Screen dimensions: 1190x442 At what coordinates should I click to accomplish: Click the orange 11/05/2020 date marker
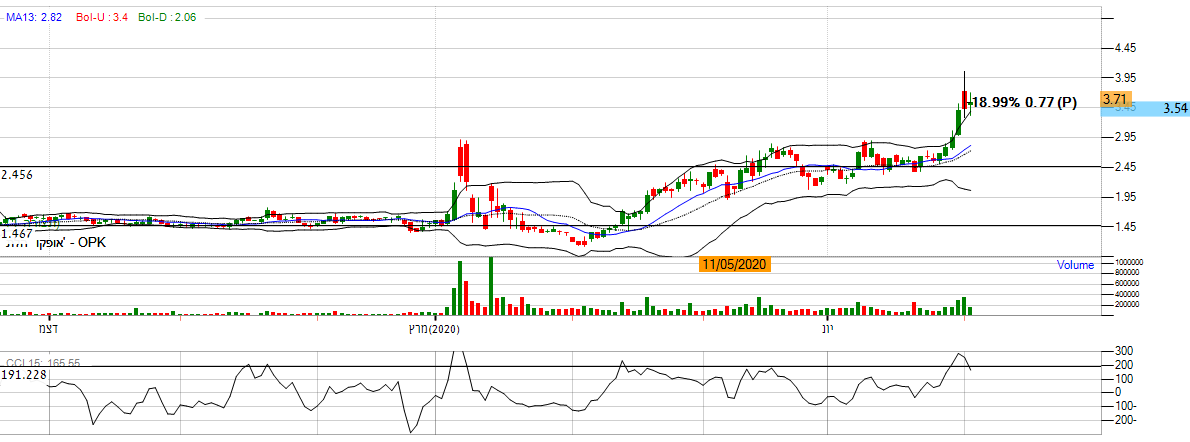734,264
